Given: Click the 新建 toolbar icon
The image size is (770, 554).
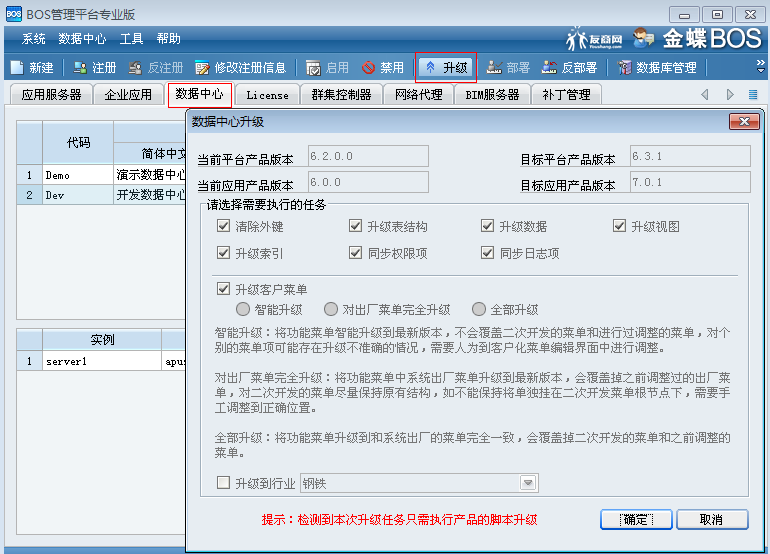Looking at the screenshot, I should tap(17, 68).
